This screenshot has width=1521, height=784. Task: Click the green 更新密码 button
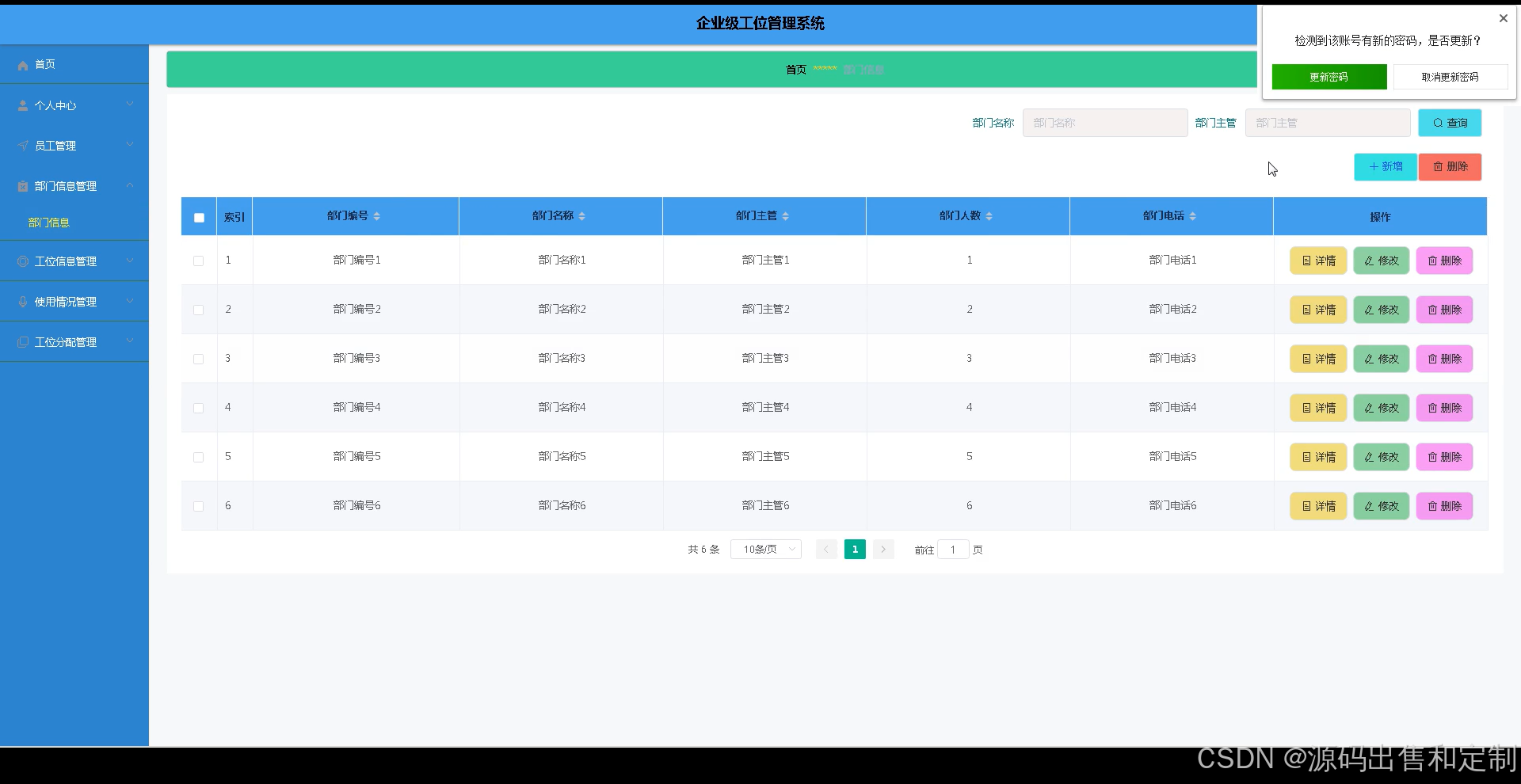click(1329, 77)
